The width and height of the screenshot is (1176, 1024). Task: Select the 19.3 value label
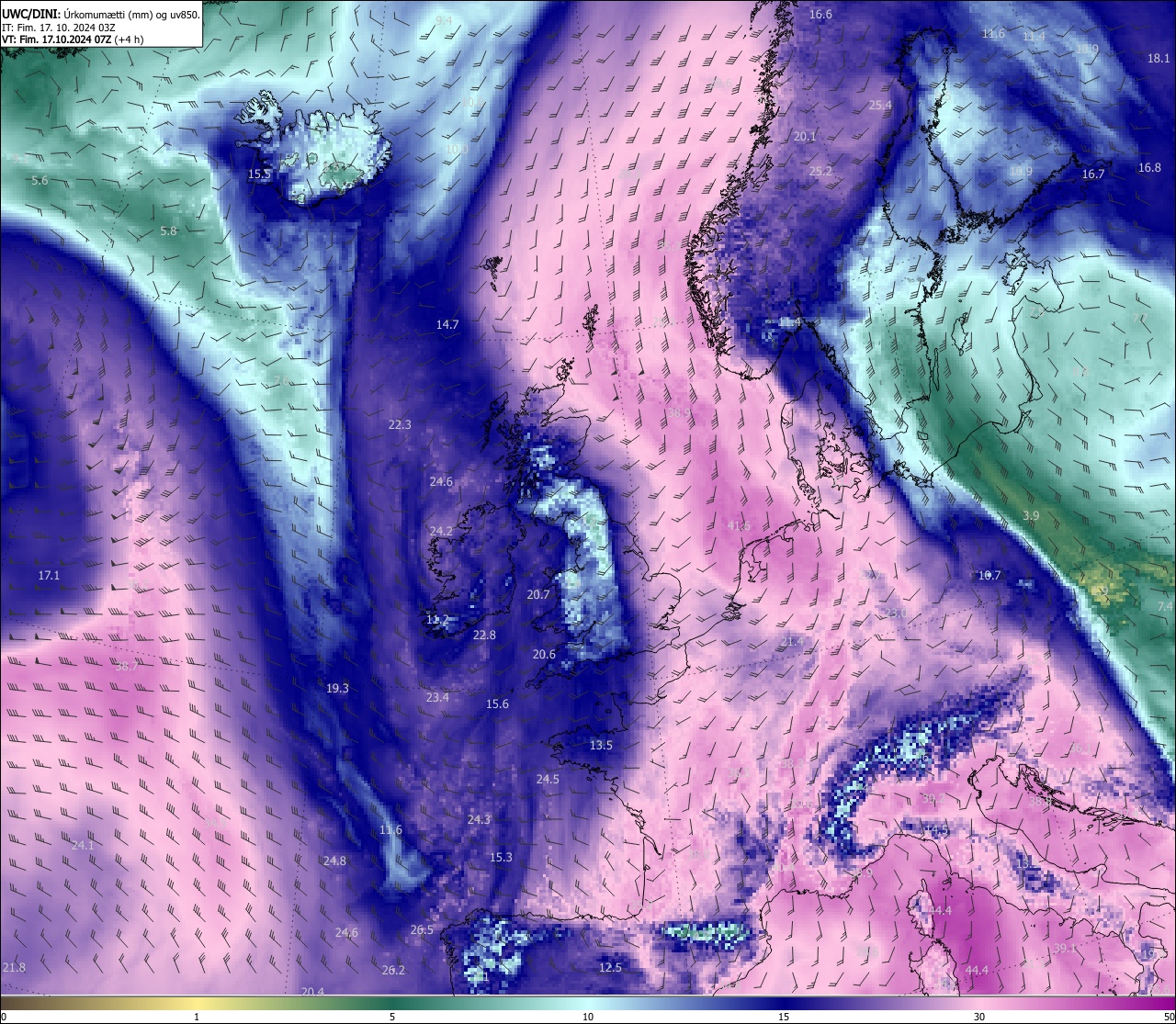click(337, 688)
